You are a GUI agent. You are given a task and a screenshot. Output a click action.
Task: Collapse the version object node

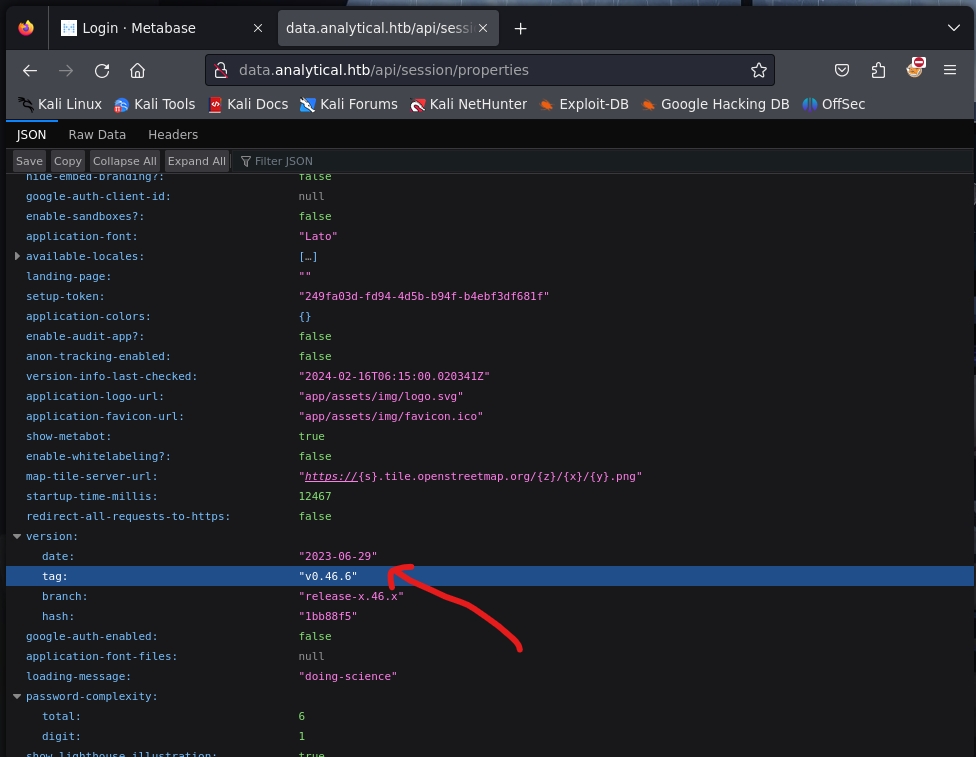click(x=17, y=536)
